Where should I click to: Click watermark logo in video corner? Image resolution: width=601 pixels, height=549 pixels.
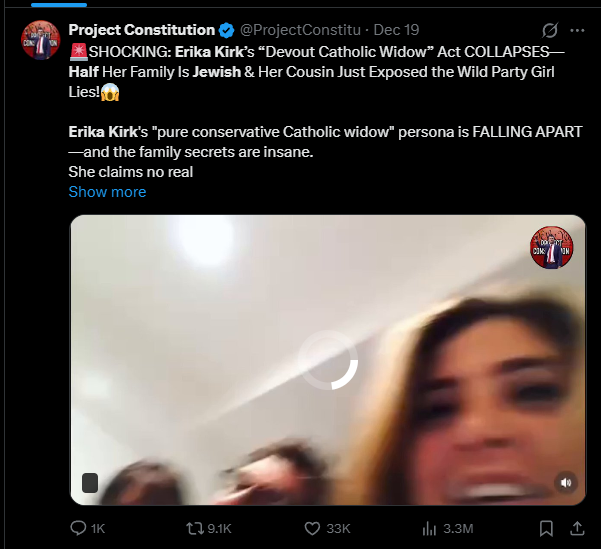pos(552,247)
